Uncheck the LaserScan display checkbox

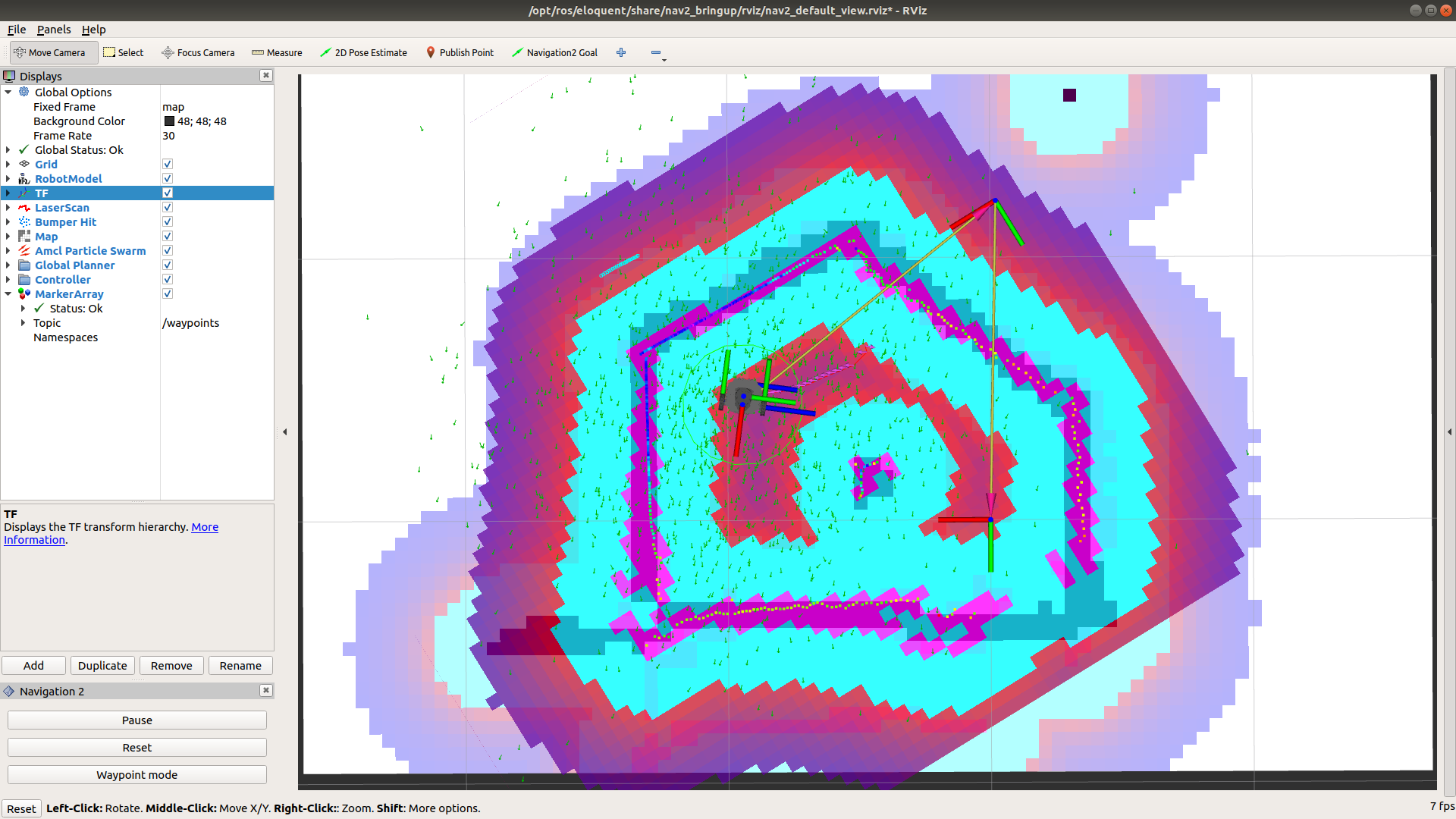(168, 208)
